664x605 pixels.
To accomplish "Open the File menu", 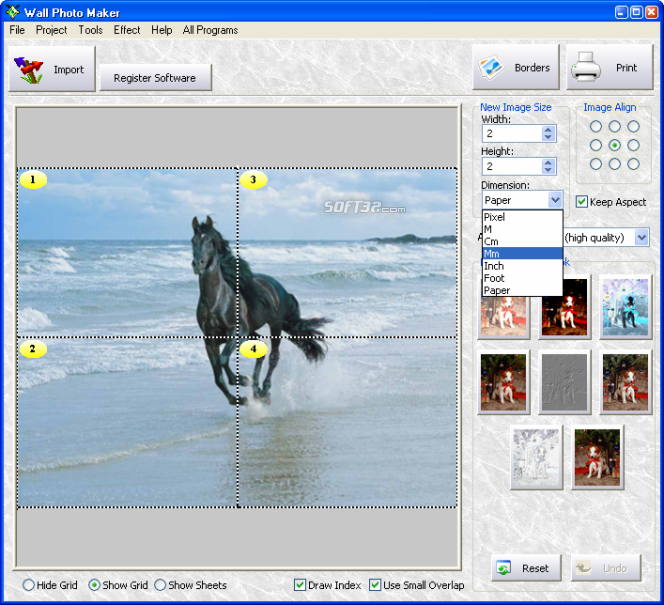I will (x=17, y=30).
